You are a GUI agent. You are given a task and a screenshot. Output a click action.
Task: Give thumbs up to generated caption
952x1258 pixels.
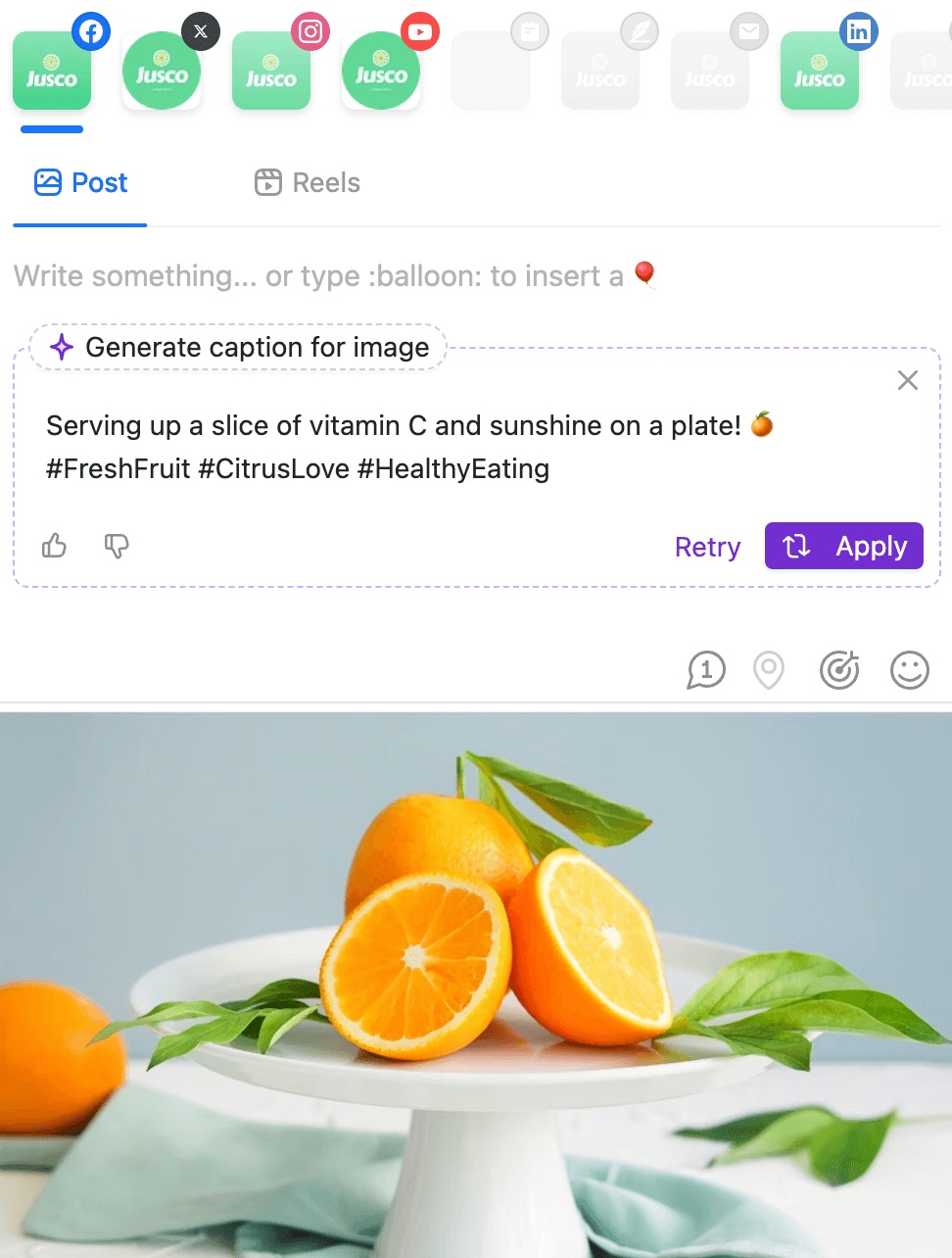point(55,546)
